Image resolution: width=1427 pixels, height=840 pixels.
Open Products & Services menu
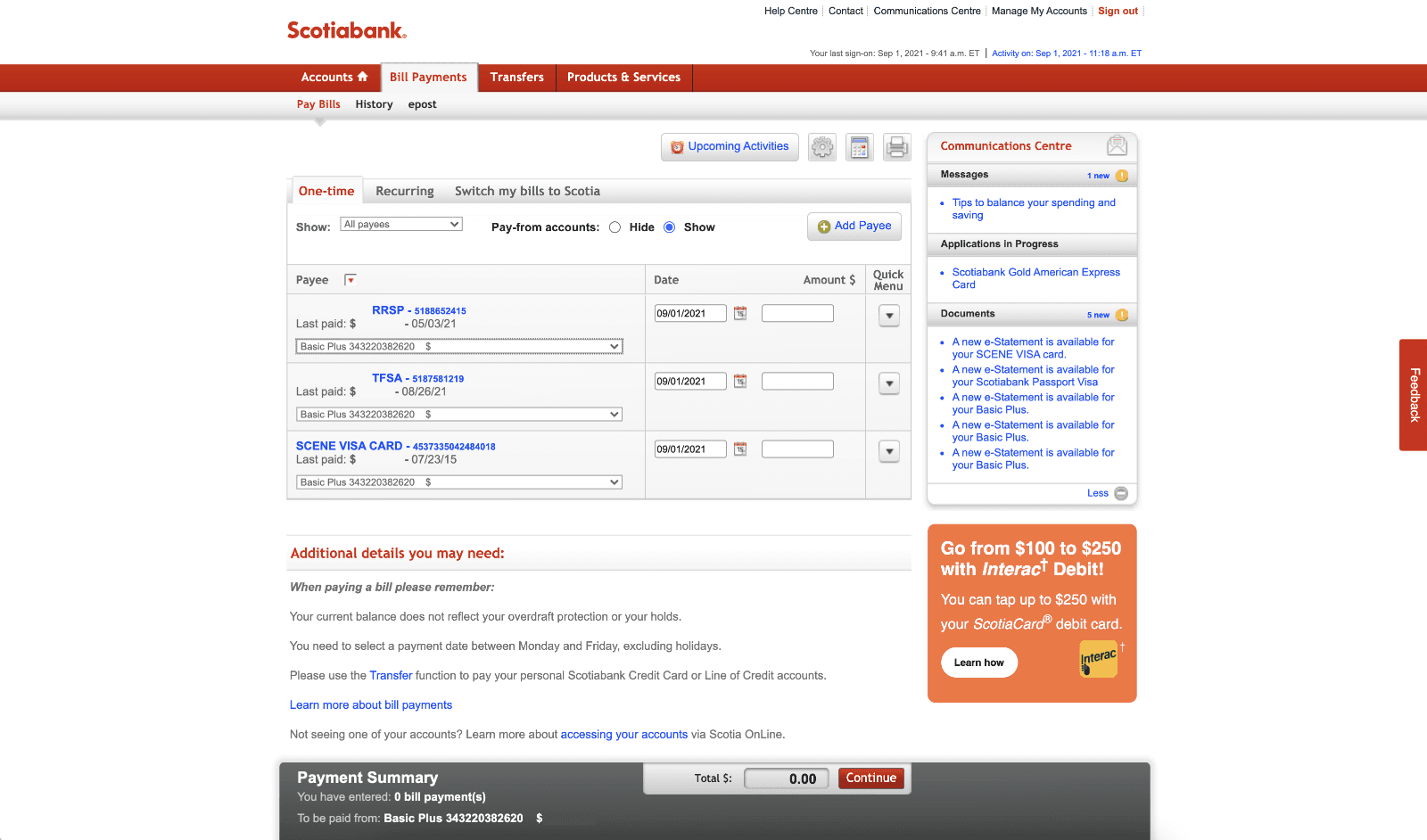(624, 78)
